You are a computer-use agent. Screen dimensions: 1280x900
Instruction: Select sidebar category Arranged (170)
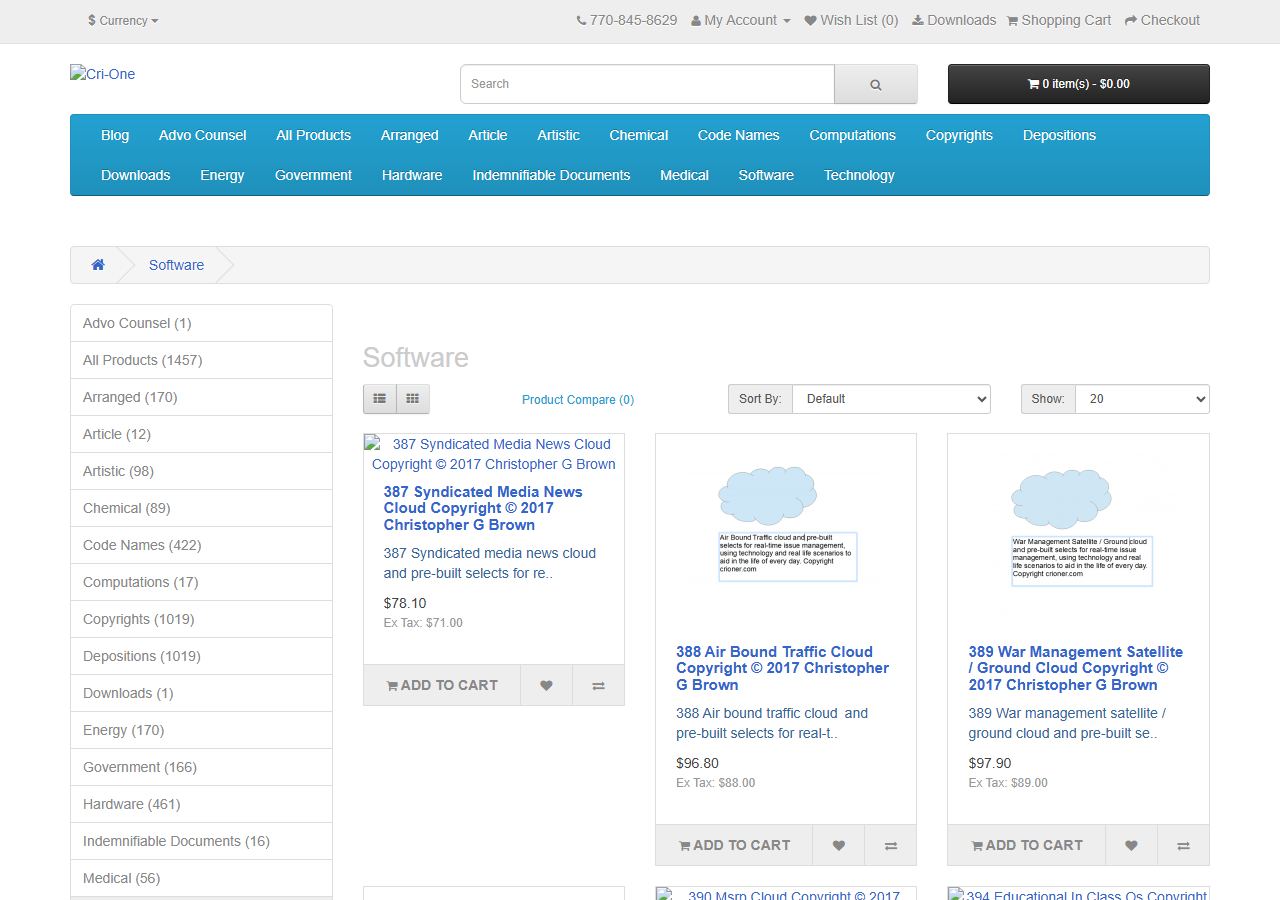[x=201, y=397]
